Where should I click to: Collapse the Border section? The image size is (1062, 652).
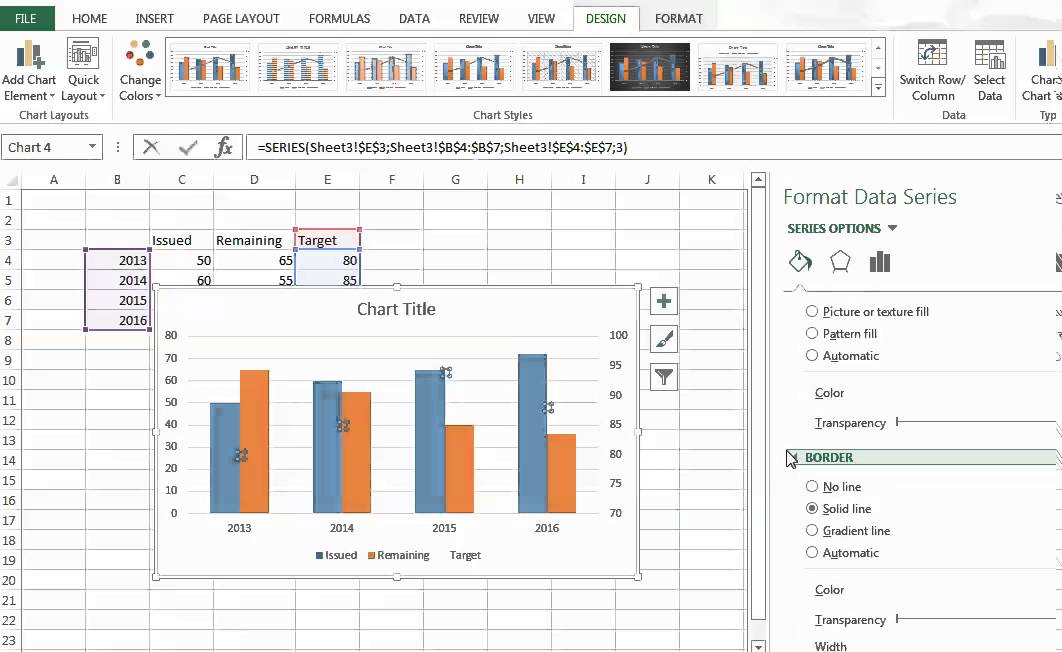coord(792,458)
